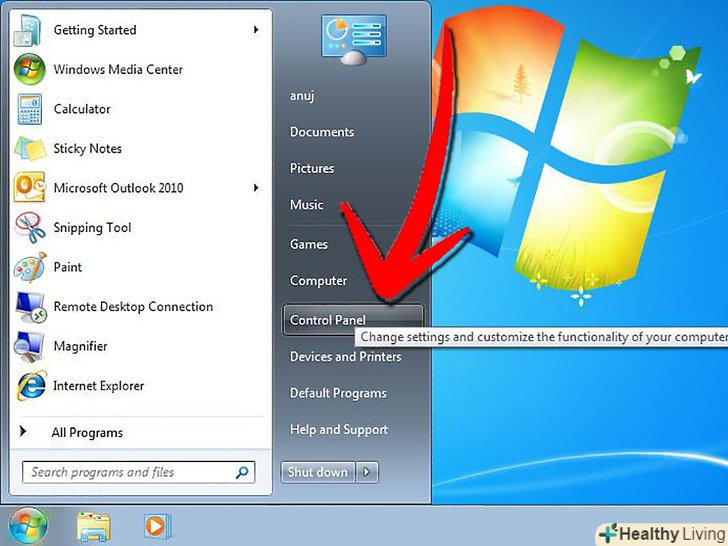Select the Calculator label
Viewport: 728px width, 546px height.
(82, 109)
